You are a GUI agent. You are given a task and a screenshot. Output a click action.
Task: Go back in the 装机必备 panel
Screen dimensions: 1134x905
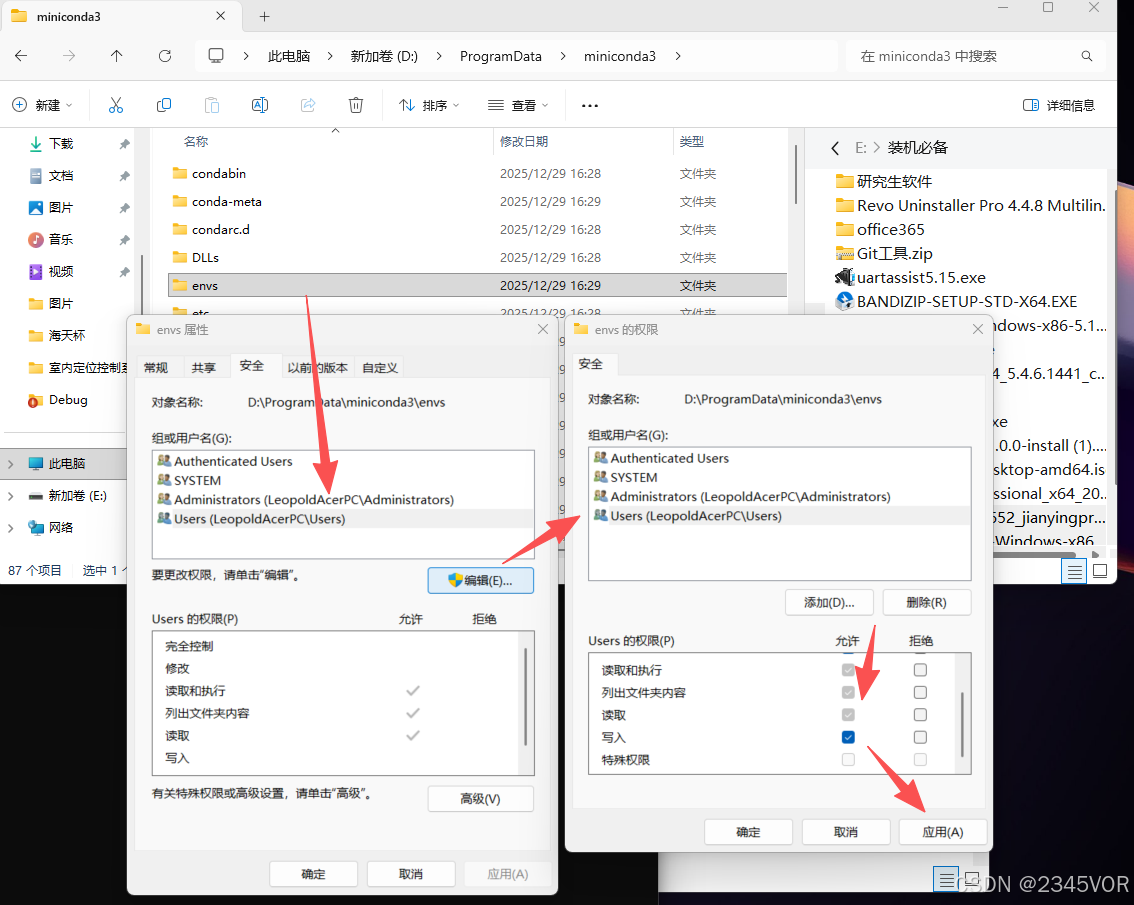pyautogui.click(x=835, y=148)
